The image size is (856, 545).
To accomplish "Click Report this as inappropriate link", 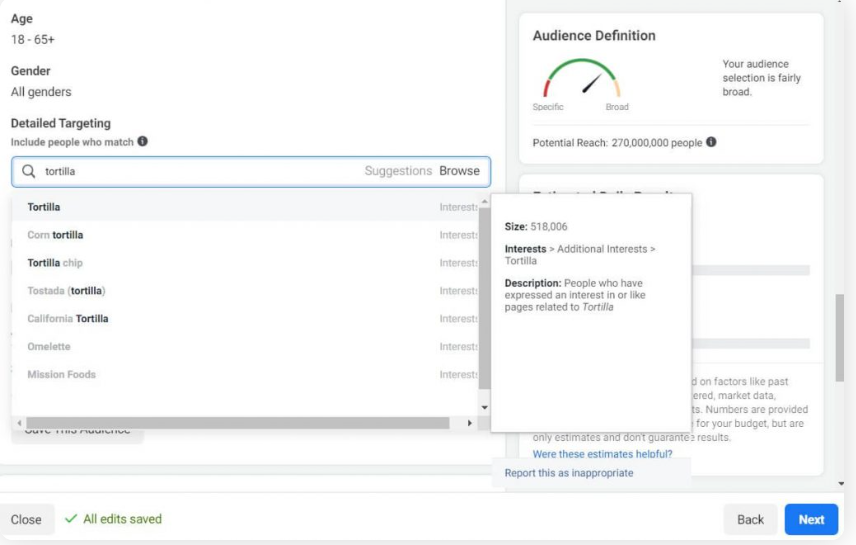I will pyautogui.click(x=568, y=473).
